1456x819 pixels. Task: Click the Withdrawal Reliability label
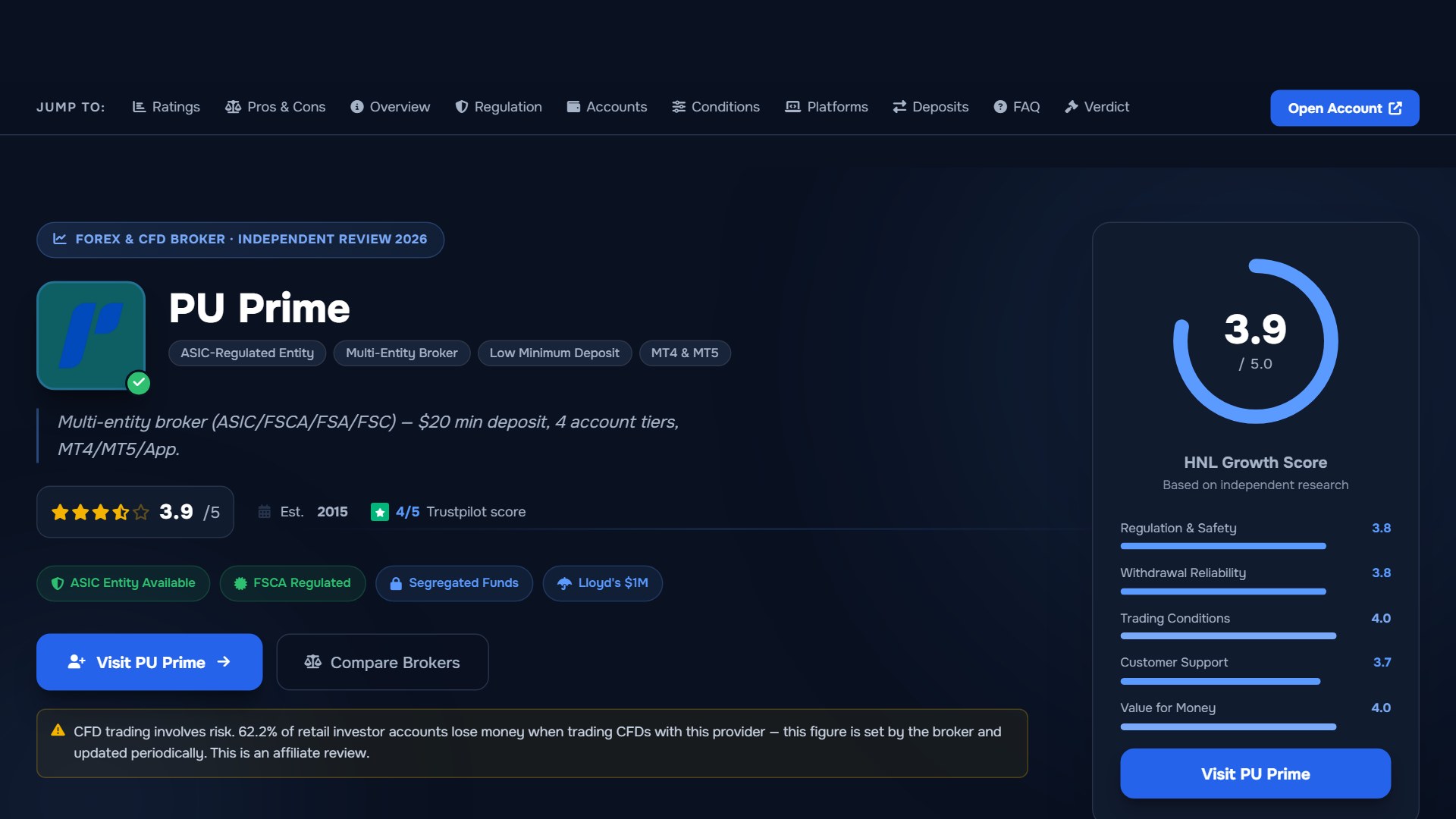click(x=1183, y=573)
